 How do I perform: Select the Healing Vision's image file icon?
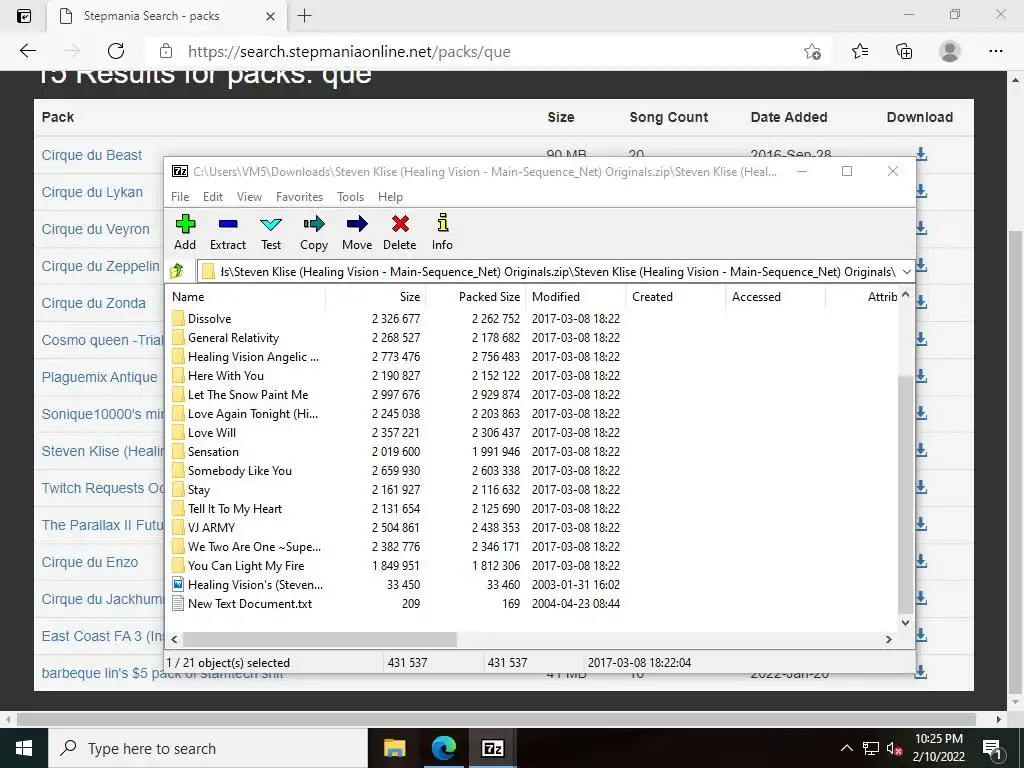click(178, 584)
